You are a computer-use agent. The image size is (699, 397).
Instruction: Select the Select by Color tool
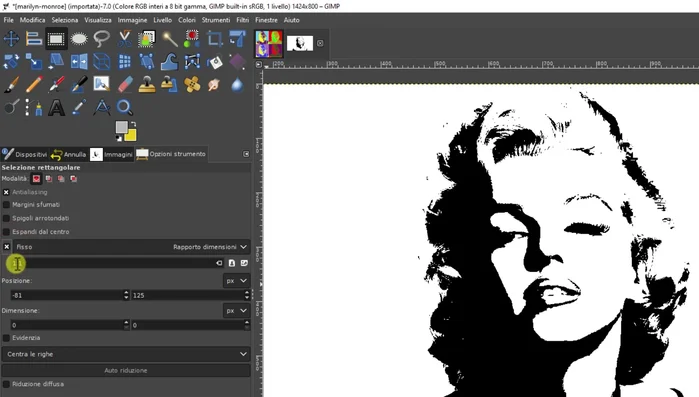click(x=192, y=39)
